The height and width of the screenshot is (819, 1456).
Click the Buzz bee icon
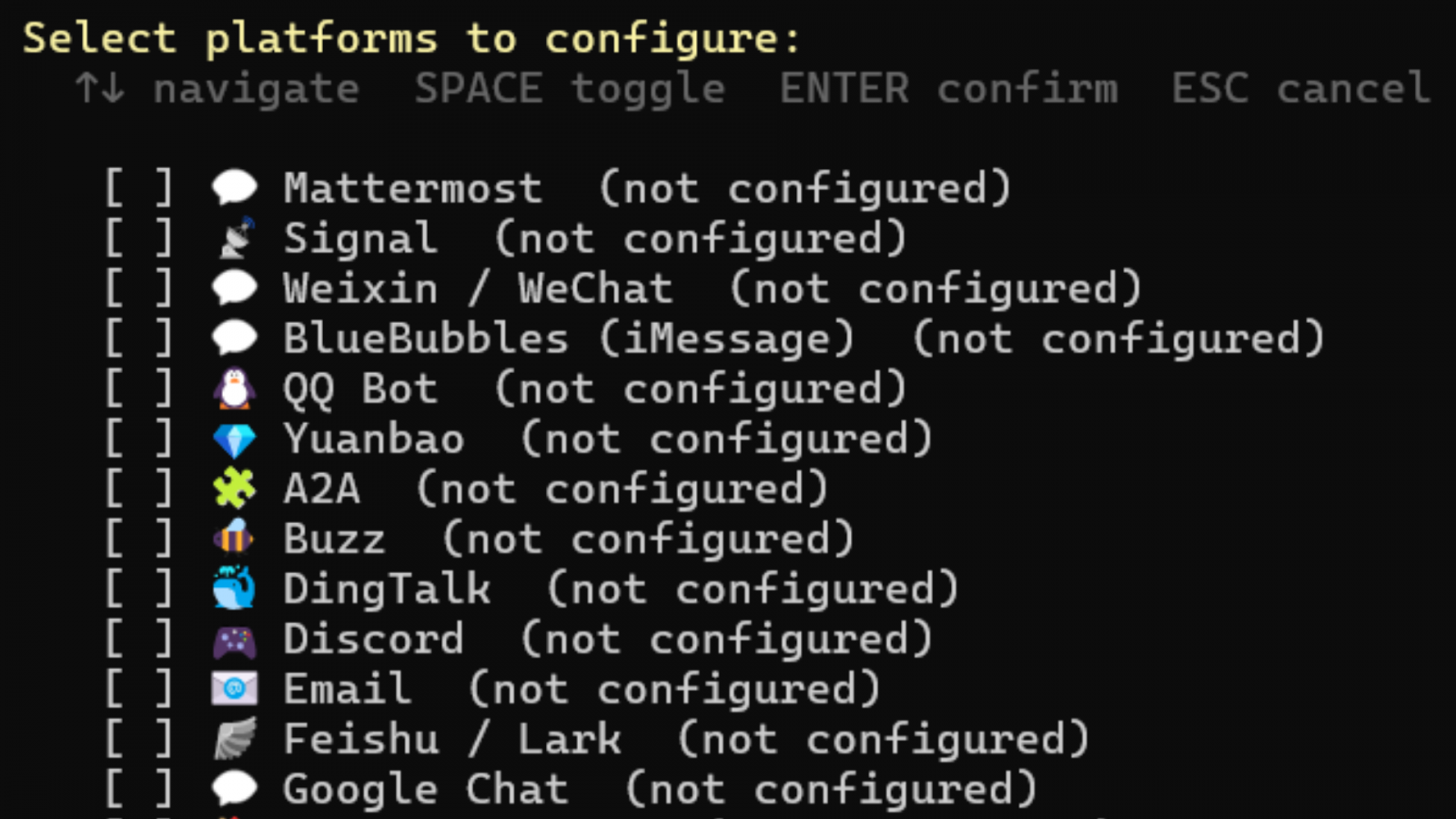235,539
